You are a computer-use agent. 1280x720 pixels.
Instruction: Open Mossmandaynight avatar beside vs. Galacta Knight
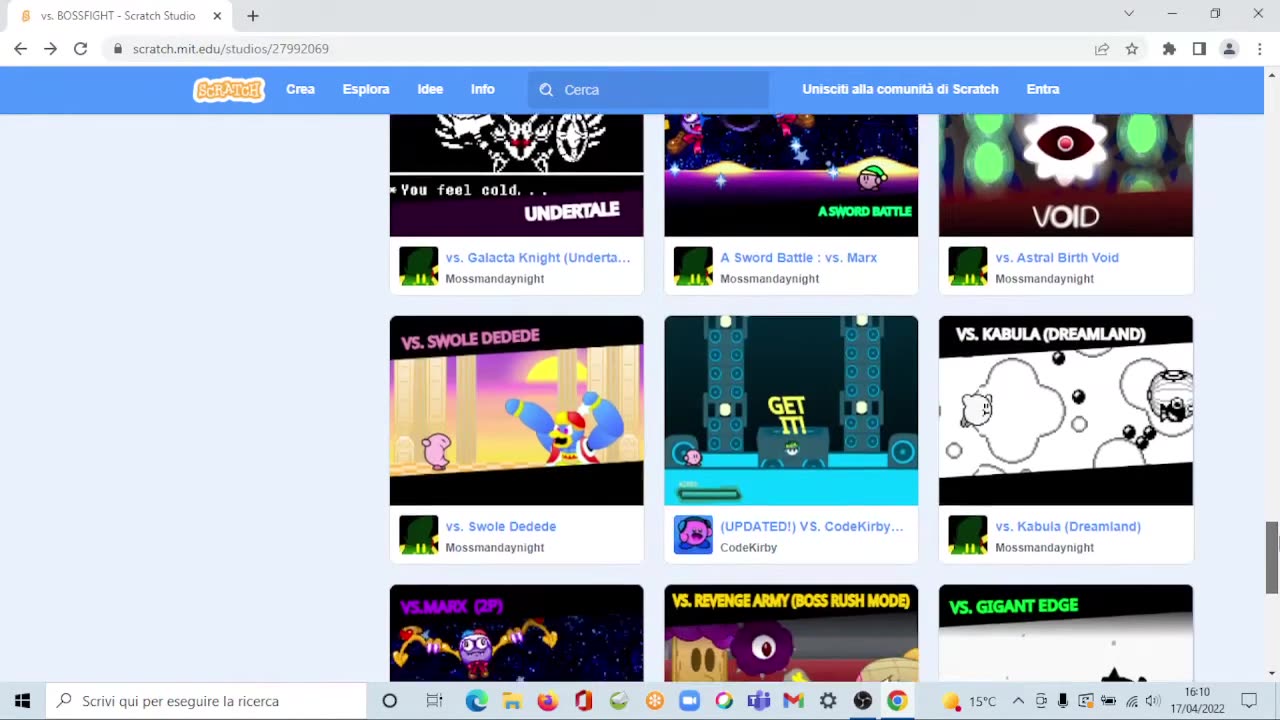tap(418, 267)
